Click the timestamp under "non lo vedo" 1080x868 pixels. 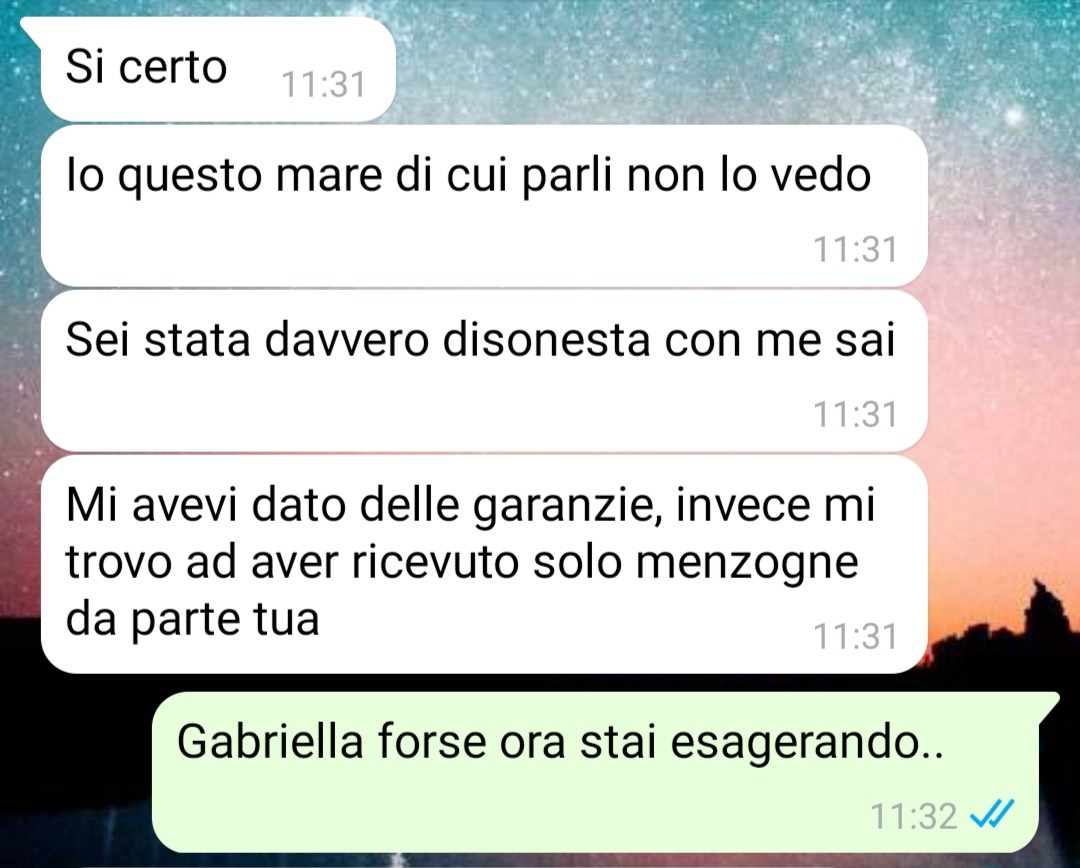click(x=855, y=249)
